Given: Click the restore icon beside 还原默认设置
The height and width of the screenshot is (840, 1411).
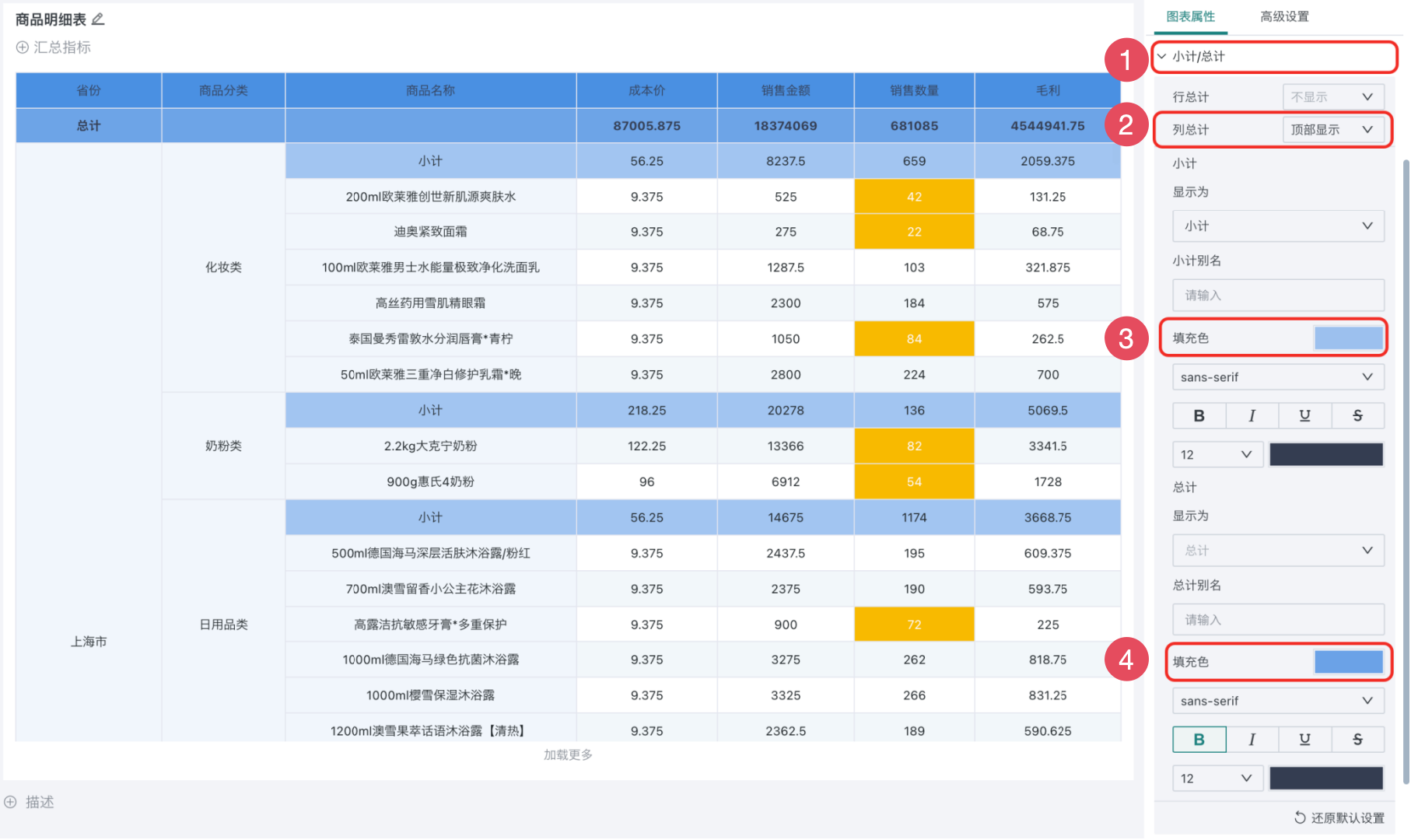Looking at the screenshot, I should 1300,817.
